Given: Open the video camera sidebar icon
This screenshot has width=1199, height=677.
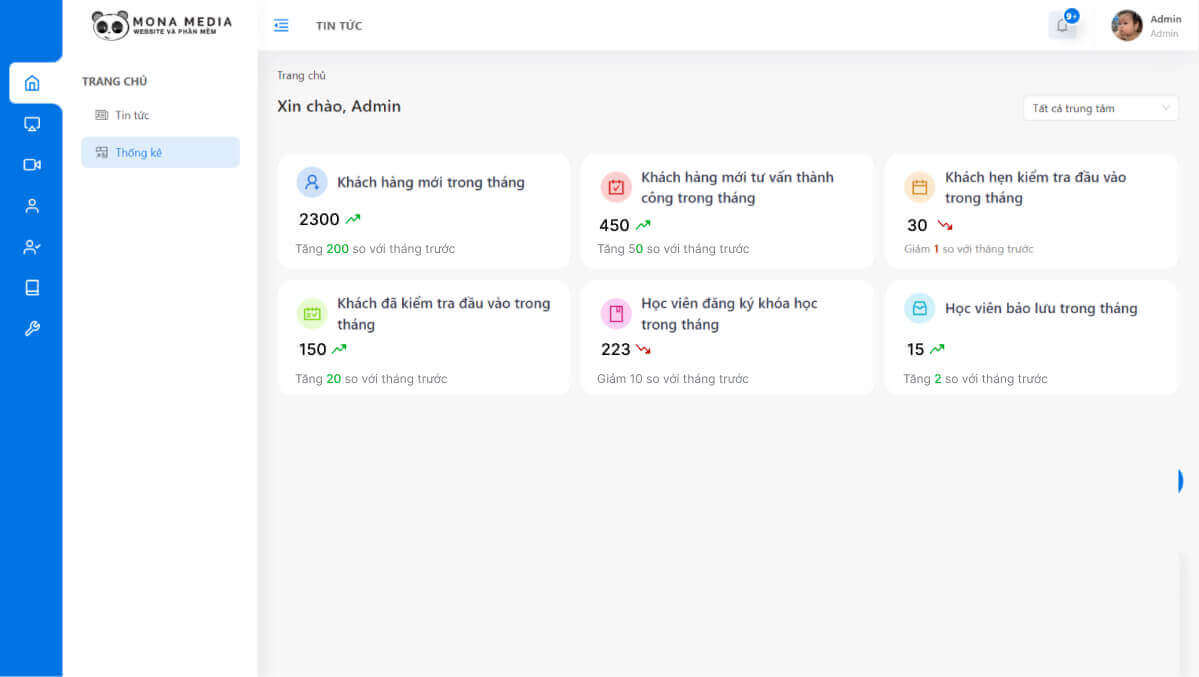Looking at the screenshot, I should click(x=32, y=164).
